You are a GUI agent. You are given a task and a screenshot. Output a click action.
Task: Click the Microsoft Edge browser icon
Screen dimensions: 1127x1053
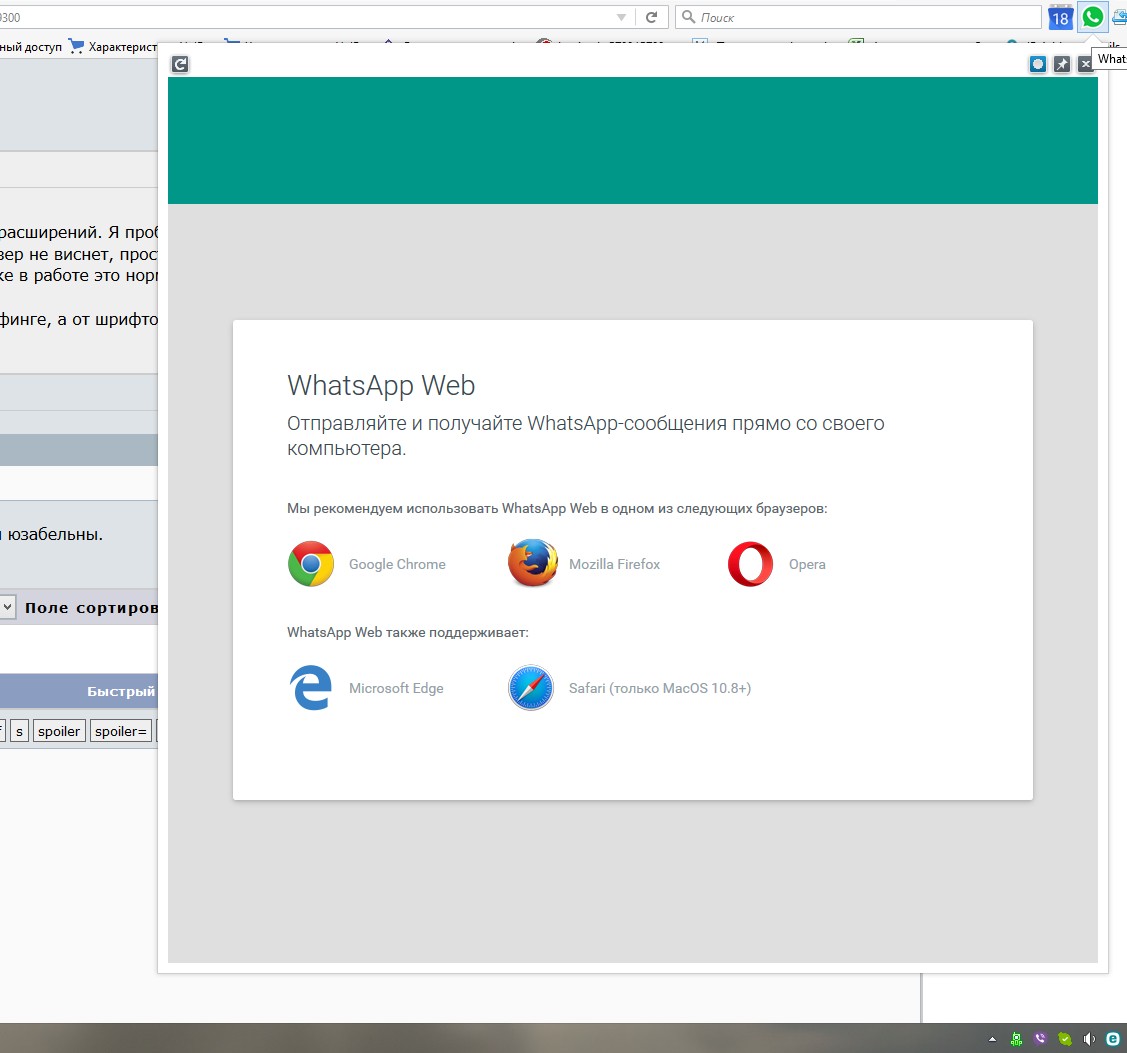[310, 688]
